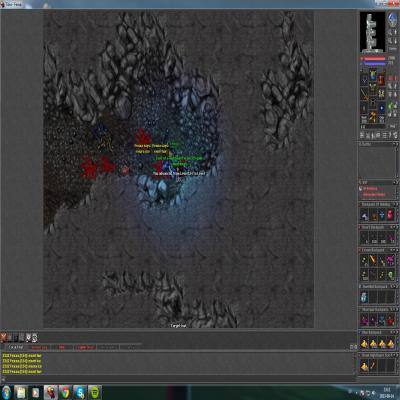
Task: Select the blue glowing ammo slot
Action: pos(382,108)
